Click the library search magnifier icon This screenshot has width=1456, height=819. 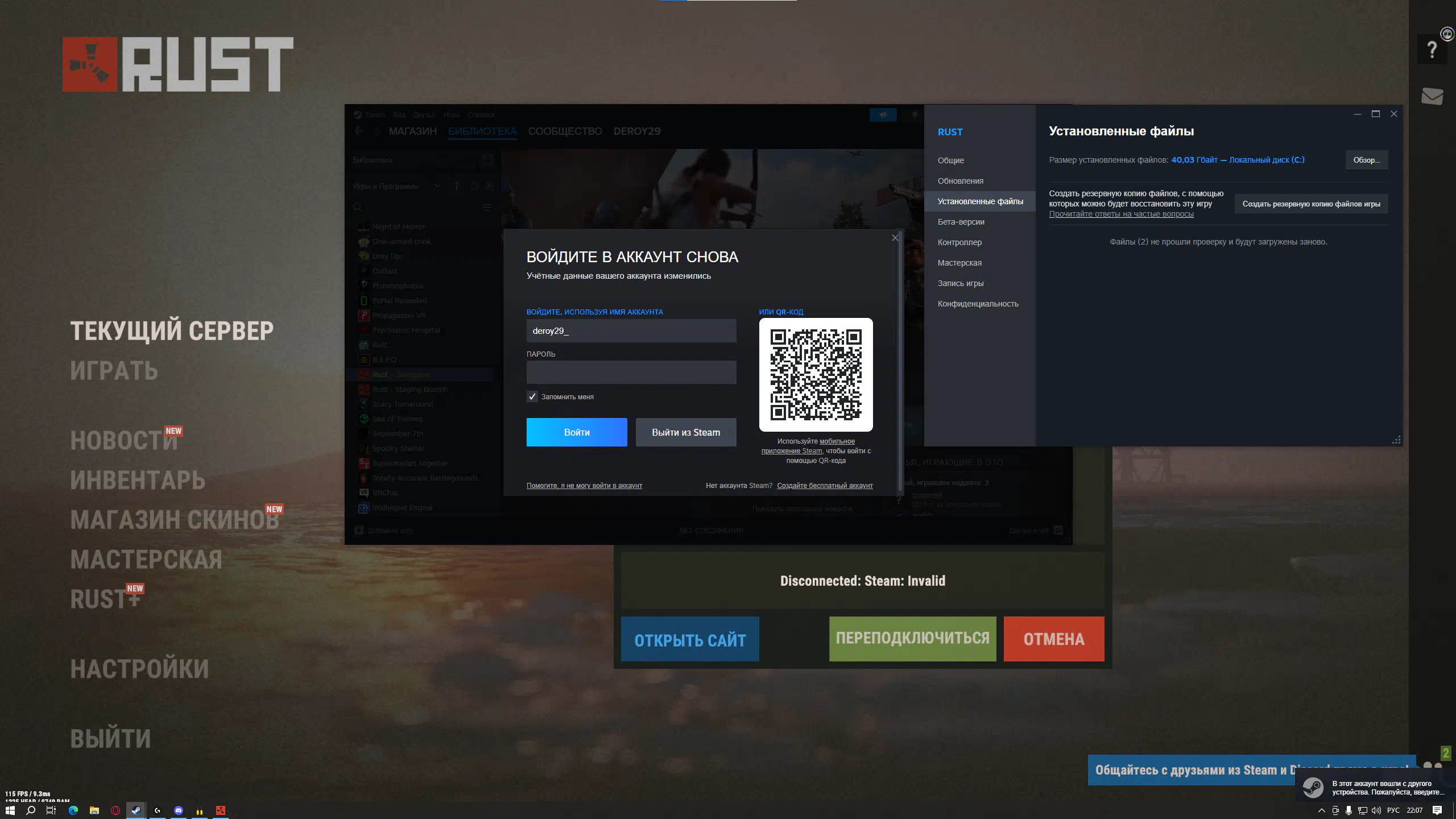click(357, 208)
